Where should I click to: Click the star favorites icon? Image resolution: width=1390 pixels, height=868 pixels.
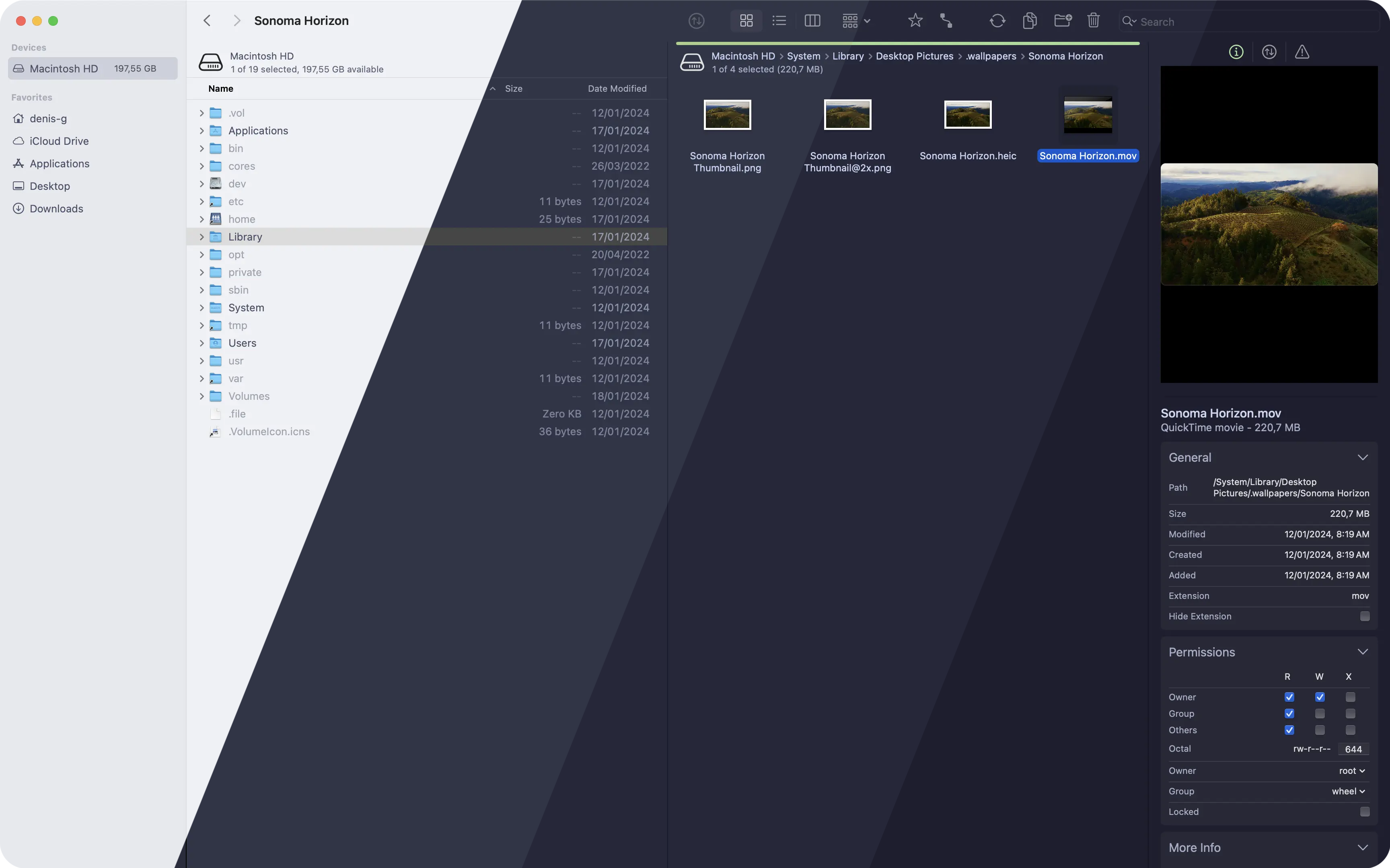(915, 21)
